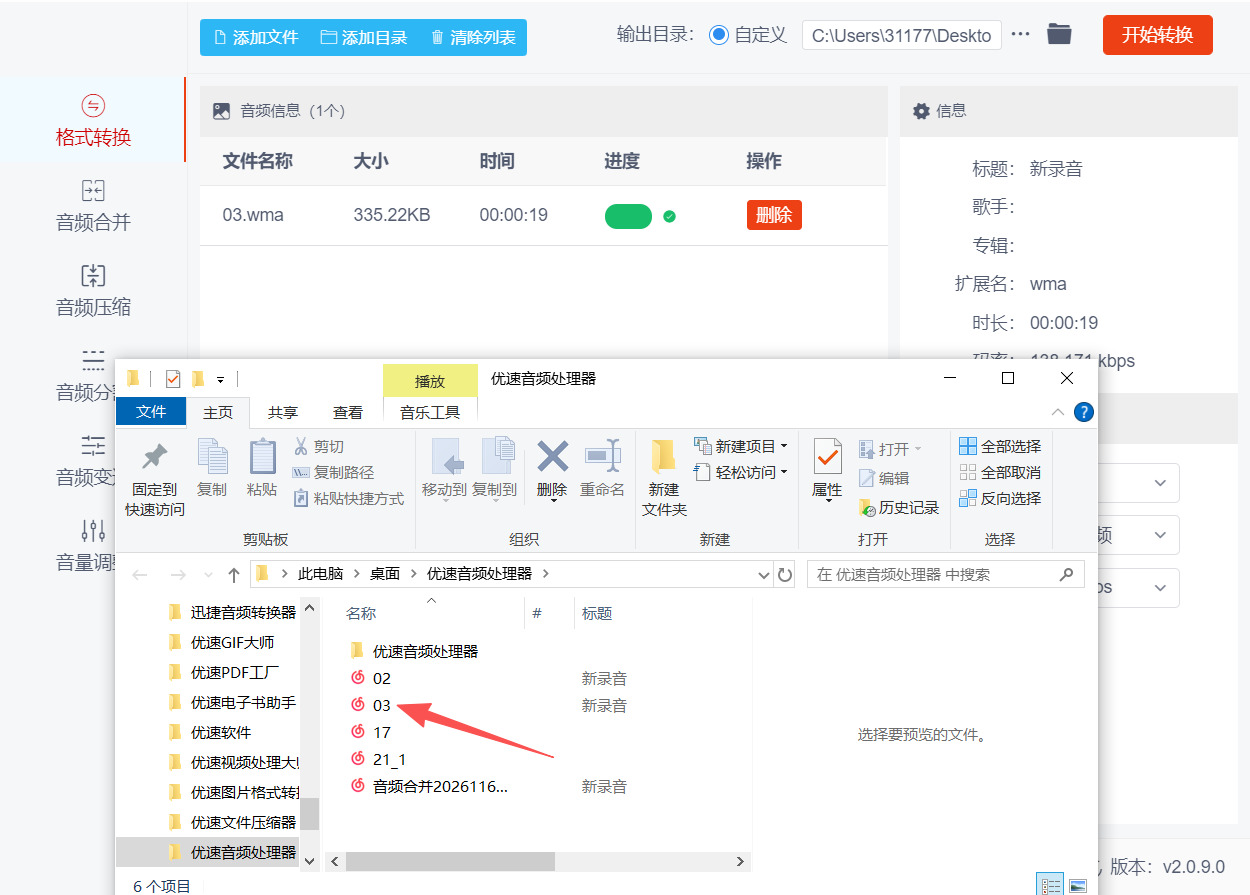1250x895 pixels.
Task: Open the 文件 menu in Explorer
Action: (151, 412)
